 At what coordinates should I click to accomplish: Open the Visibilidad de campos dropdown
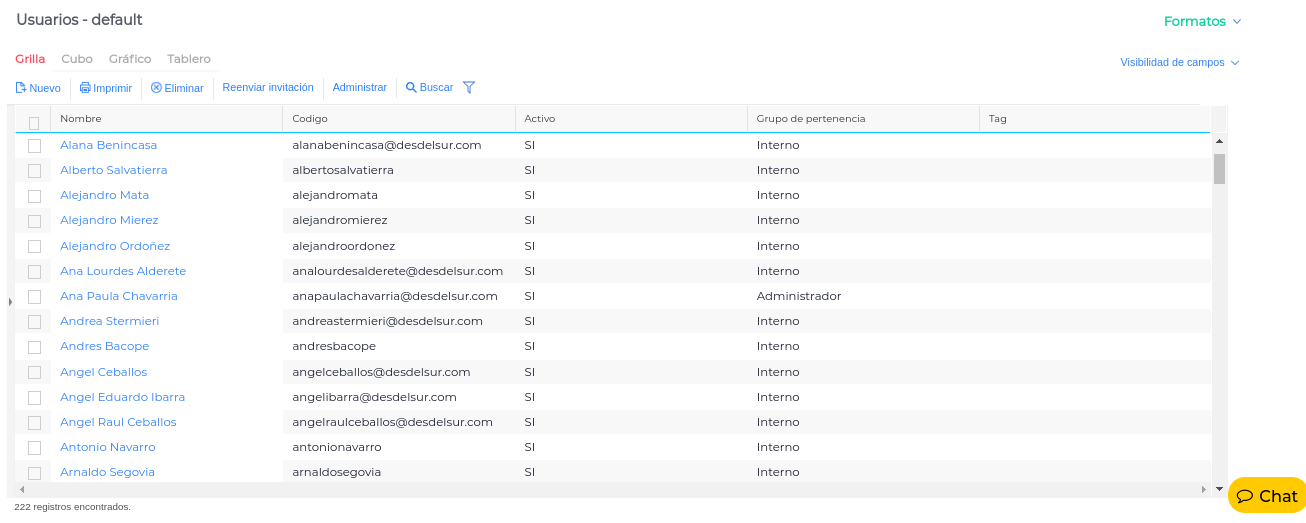(1179, 62)
